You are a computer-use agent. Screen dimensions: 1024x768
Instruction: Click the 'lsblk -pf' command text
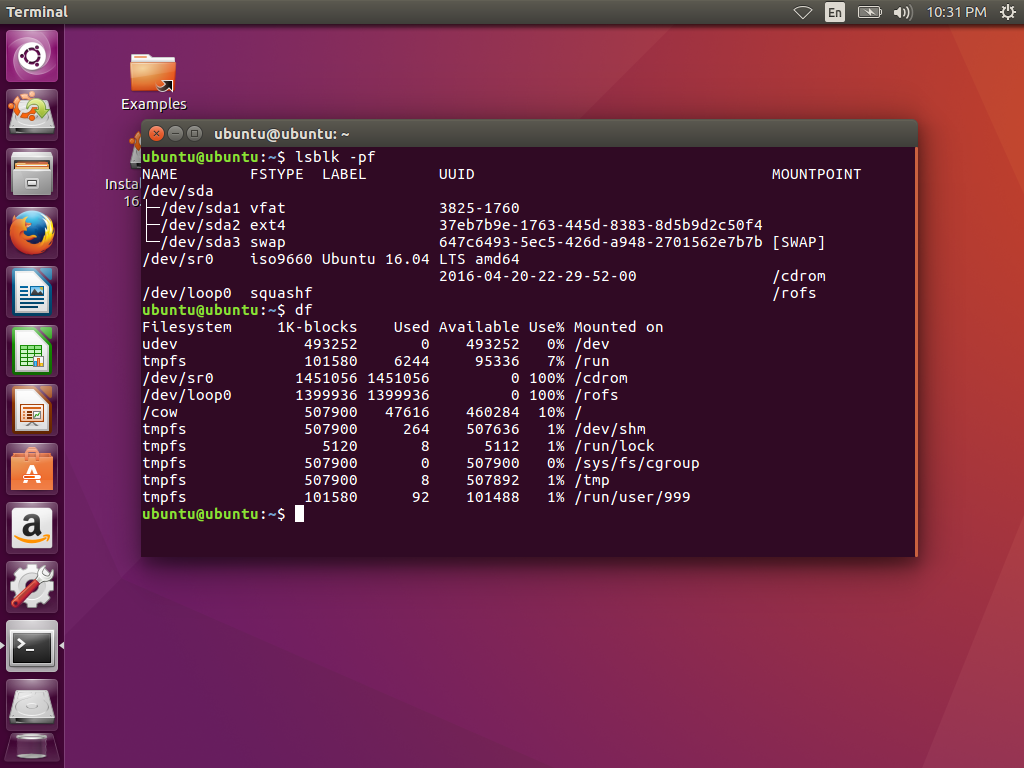click(x=335, y=157)
